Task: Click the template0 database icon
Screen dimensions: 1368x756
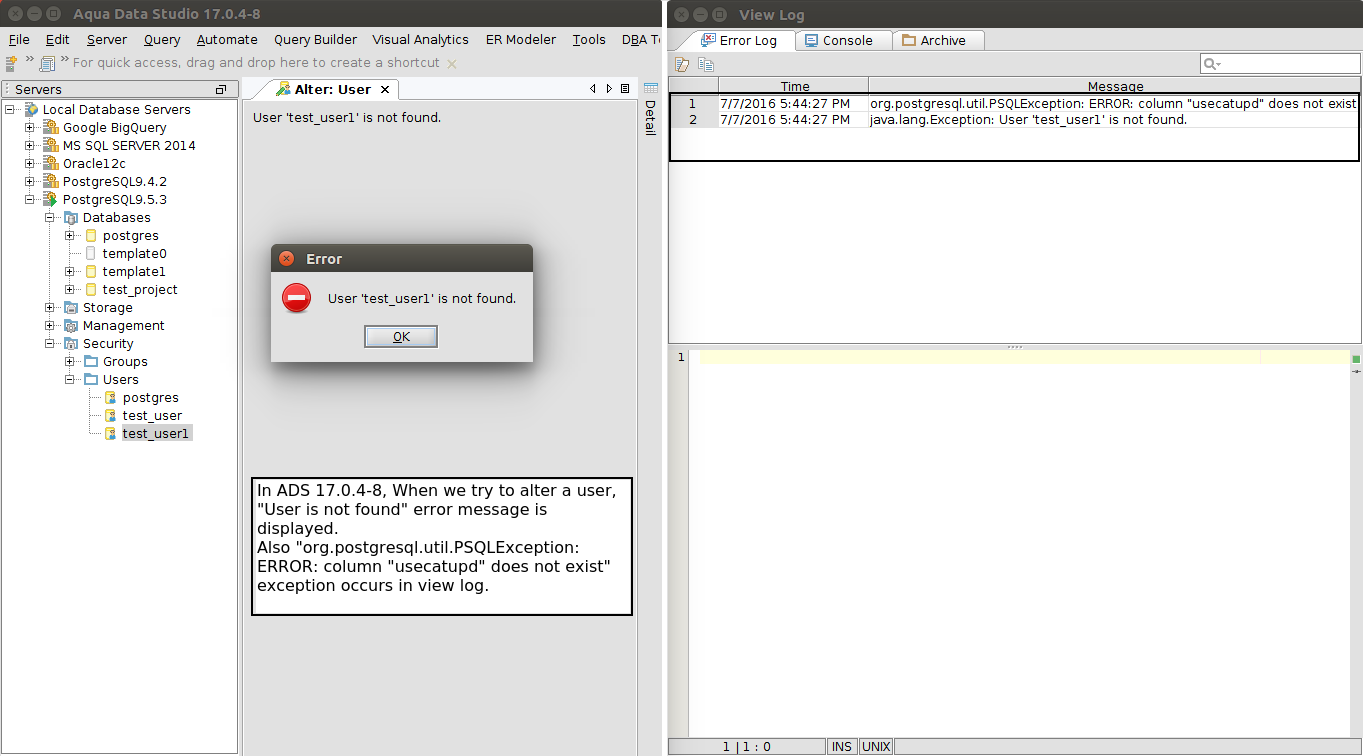Action: pos(90,254)
